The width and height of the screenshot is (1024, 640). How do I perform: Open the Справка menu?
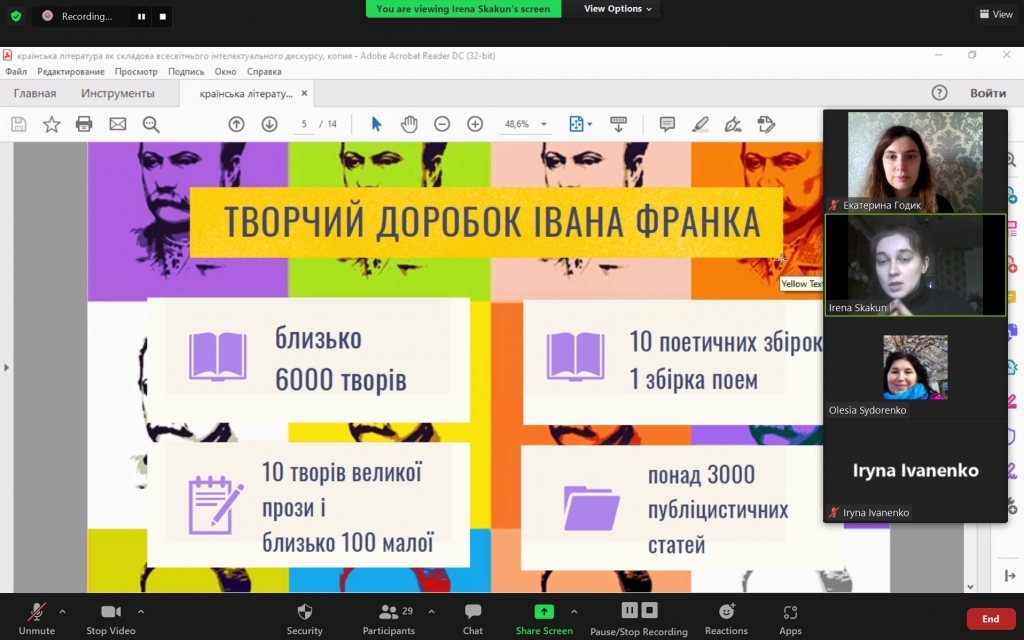[264, 71]
